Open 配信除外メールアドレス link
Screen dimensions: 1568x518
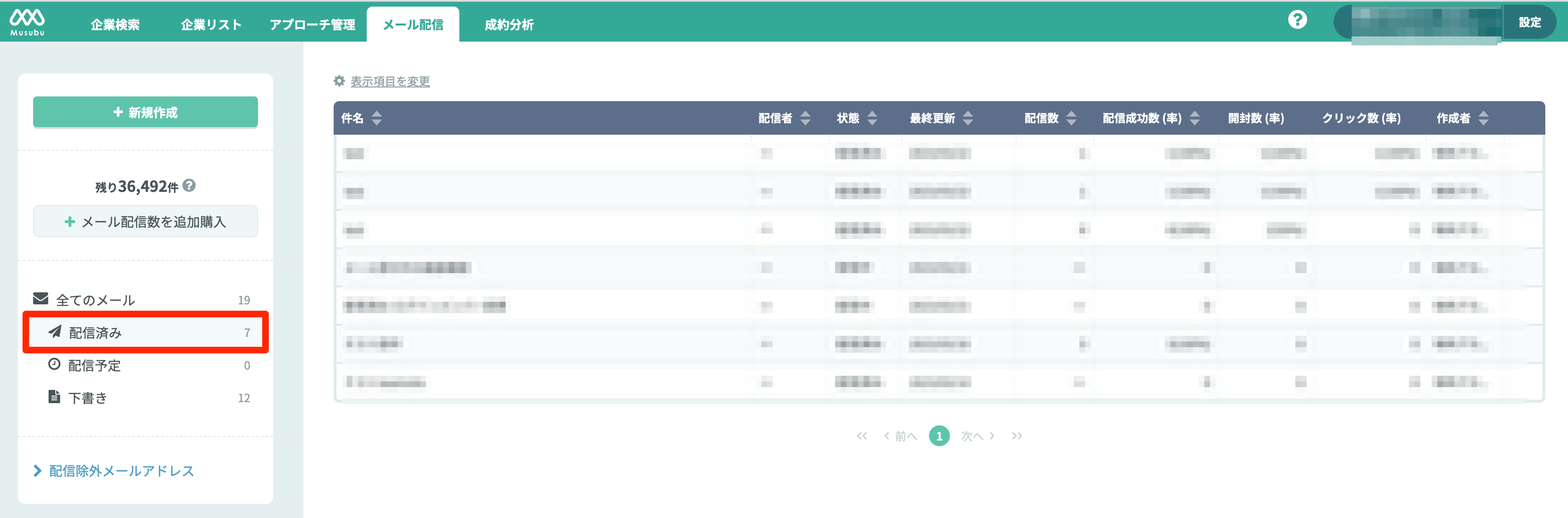[x=121, y=471]
